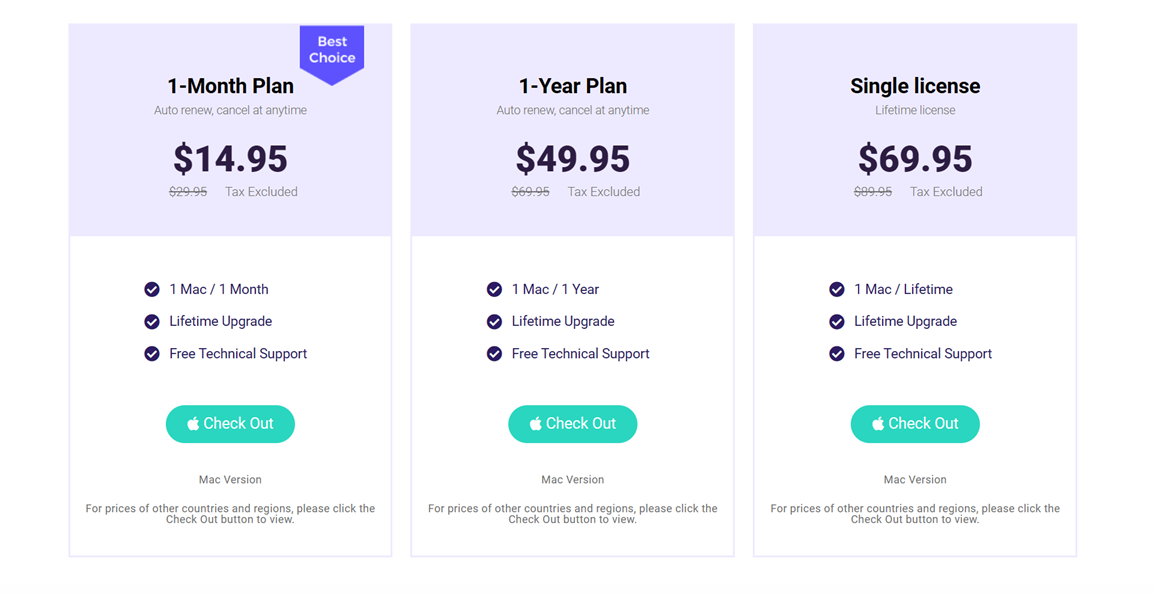Click checkmark icon beside 1 Mac / 1 Month
The width and height of the screenshot is (1156, 594).
click(x=152, y=289)
